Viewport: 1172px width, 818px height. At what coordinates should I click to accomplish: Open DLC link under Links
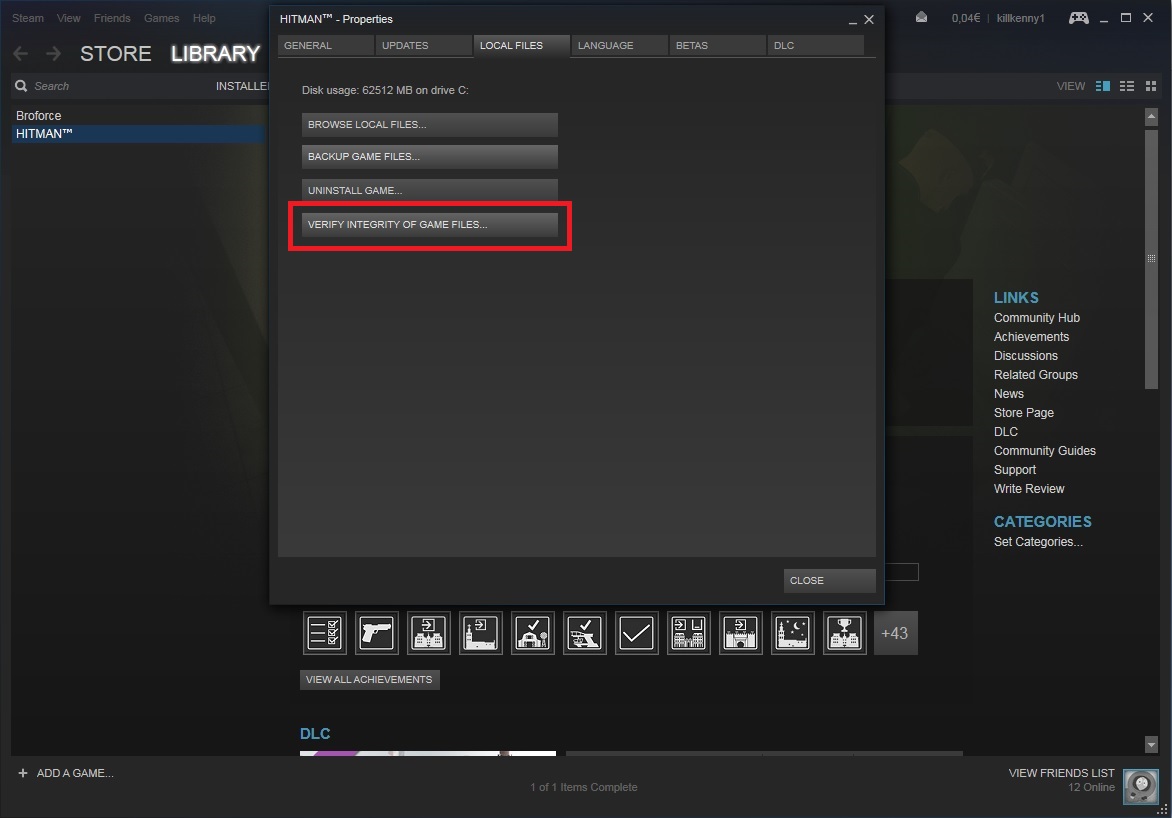[1005, 431]
